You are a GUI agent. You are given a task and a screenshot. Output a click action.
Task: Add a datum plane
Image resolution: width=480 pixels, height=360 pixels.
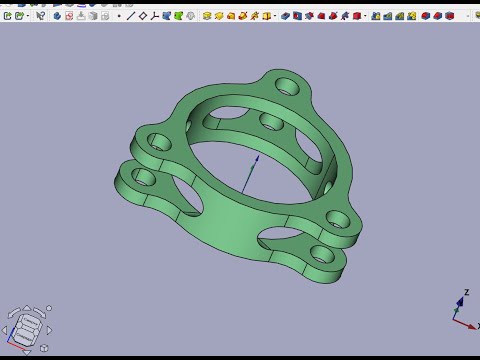[x=143, y=16]
